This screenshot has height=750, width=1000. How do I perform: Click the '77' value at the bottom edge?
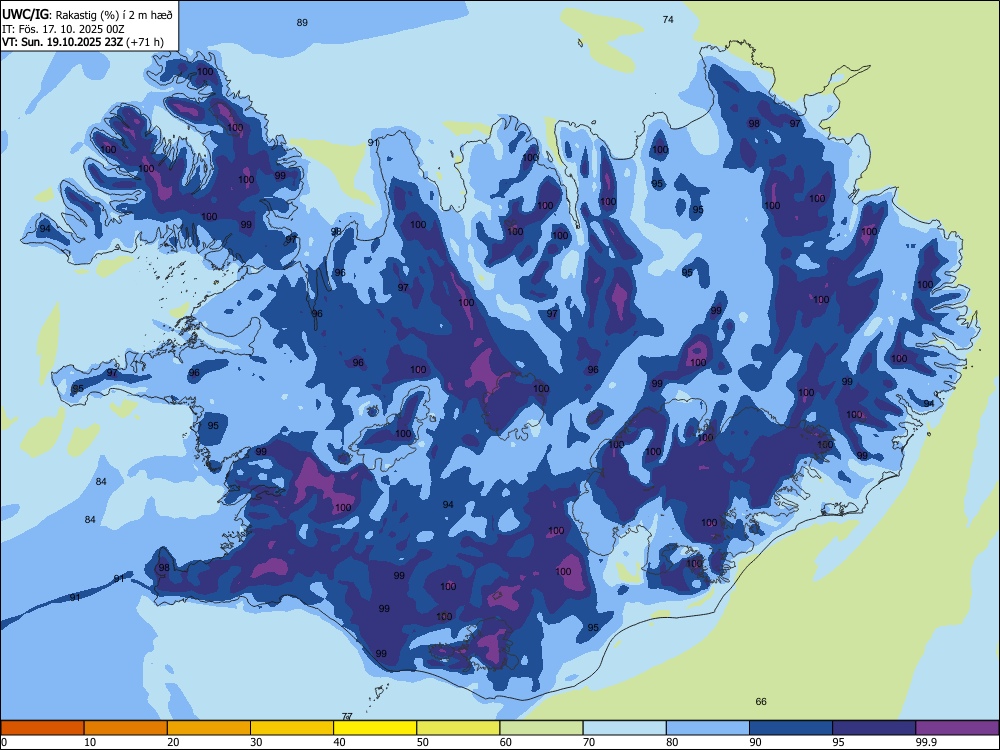(347, 717)
